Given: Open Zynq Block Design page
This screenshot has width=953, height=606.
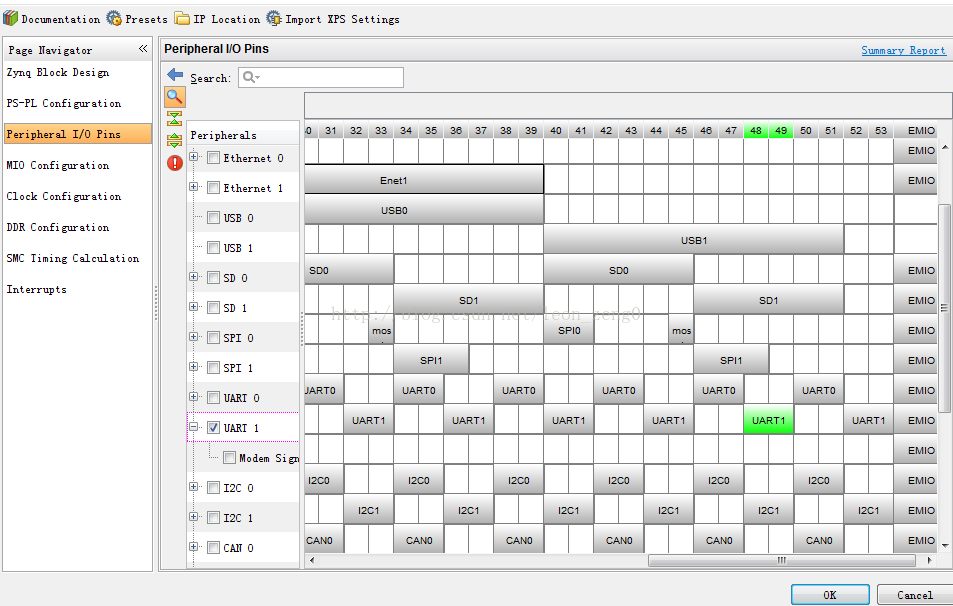Looking at the screenshot, I should (58, 72).
